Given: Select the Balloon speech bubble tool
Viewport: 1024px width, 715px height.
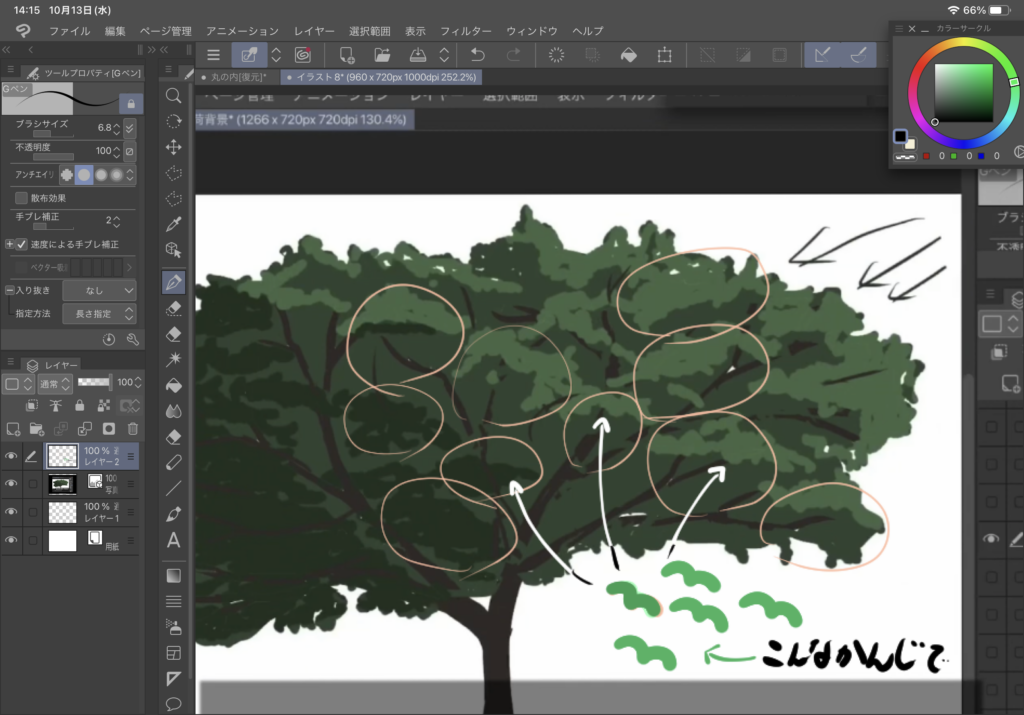Looking at the screenshot, I should (x=173, y=704).
